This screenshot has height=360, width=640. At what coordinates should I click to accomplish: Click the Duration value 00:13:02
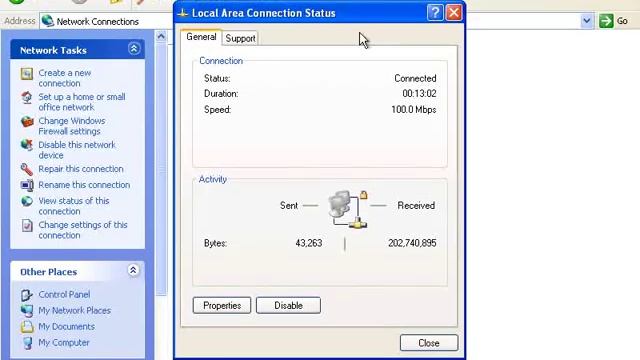419,93
